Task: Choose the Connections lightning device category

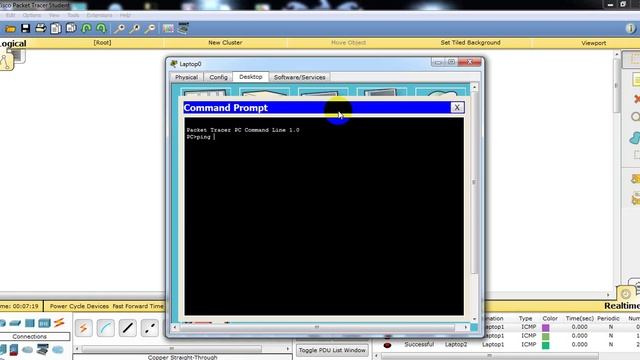Action: pyautogui.click(x=59, y=323)
